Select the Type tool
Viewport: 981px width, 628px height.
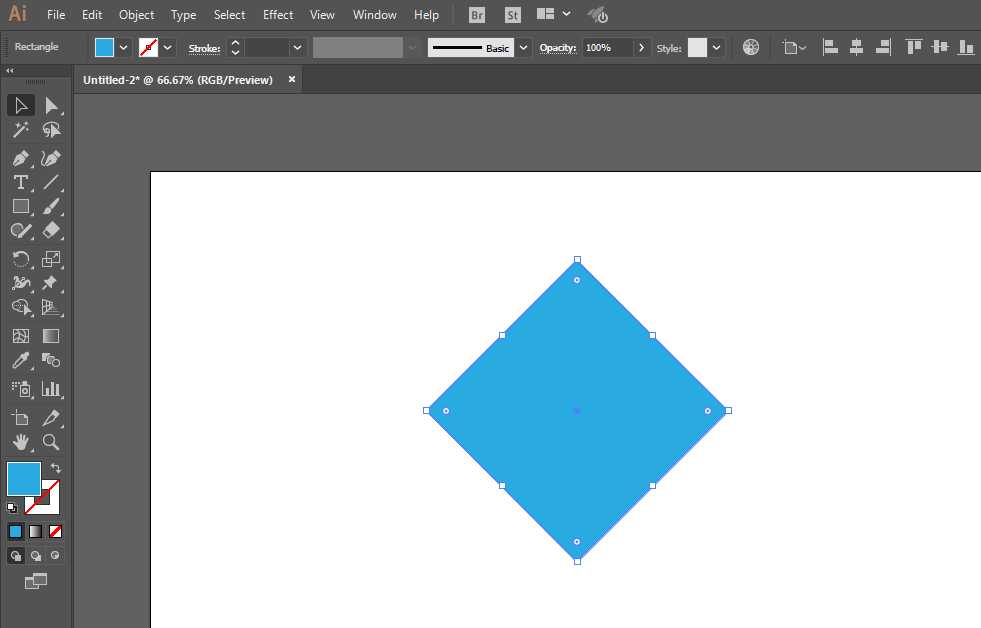click(21, 183)
